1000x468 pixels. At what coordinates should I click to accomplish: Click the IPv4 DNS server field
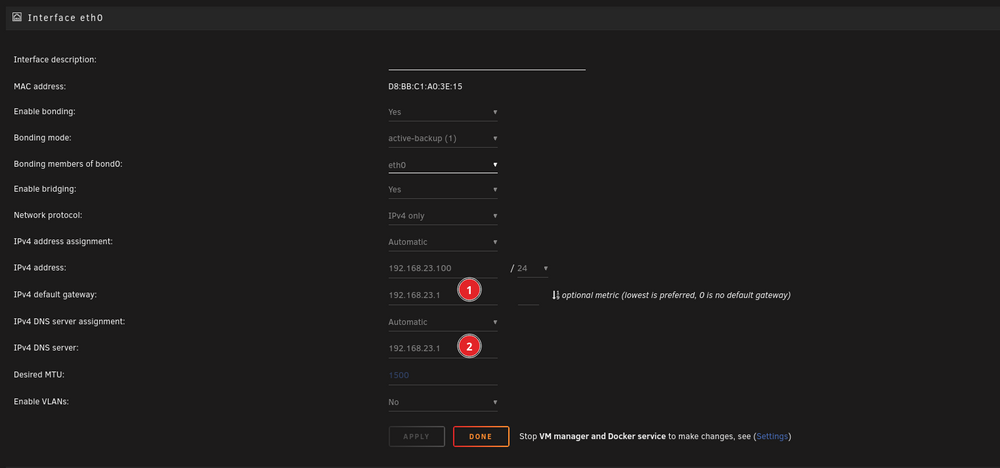coord(443,348)
